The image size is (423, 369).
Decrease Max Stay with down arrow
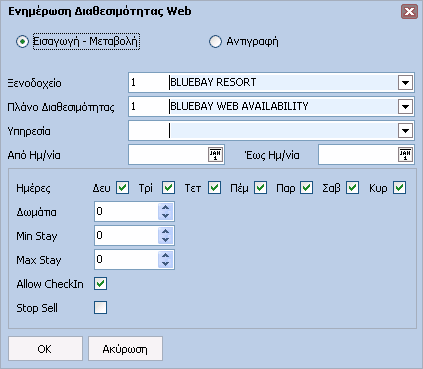165,264
